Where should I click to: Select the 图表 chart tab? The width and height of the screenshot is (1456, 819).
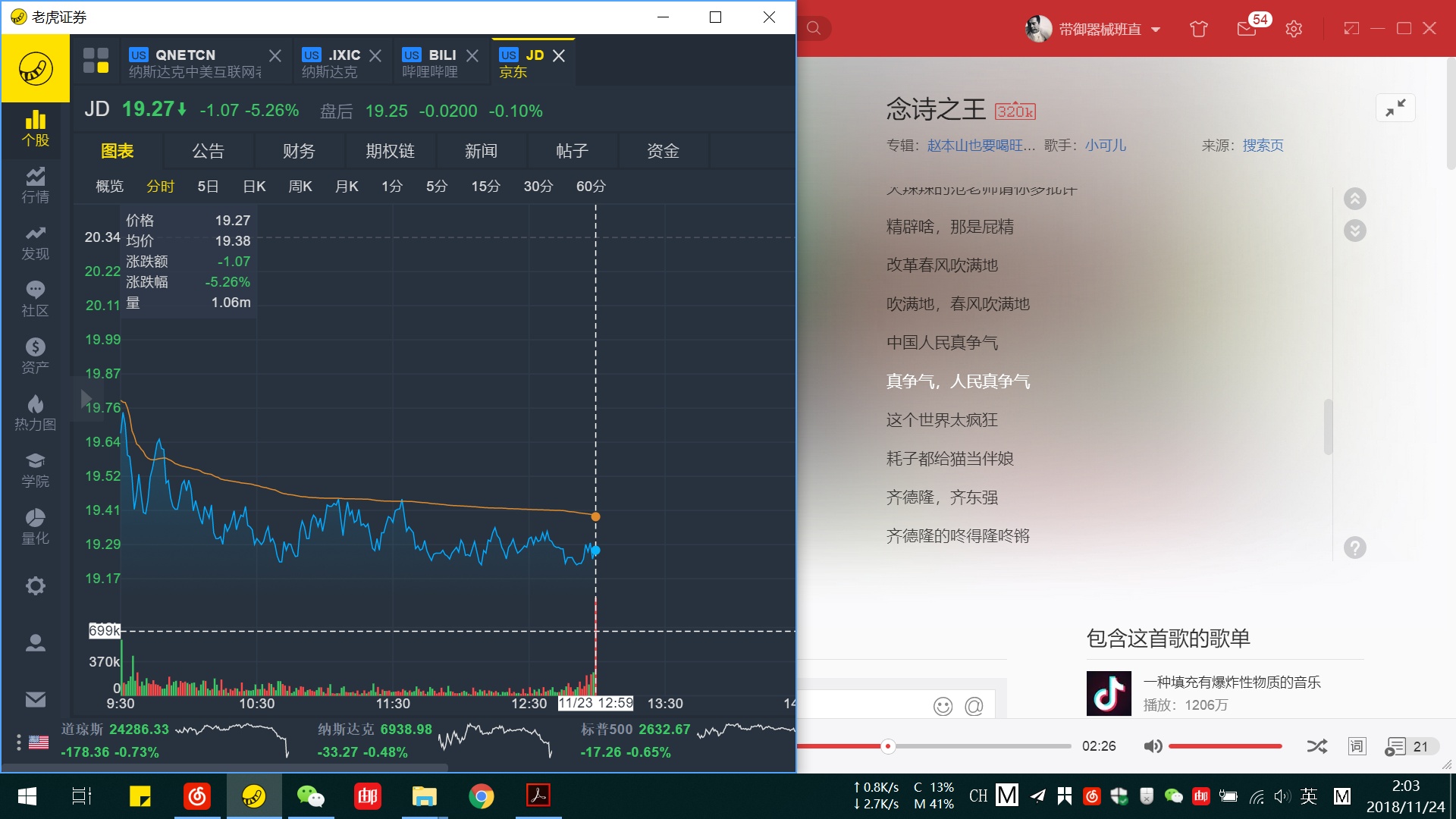tap(118, 151)
